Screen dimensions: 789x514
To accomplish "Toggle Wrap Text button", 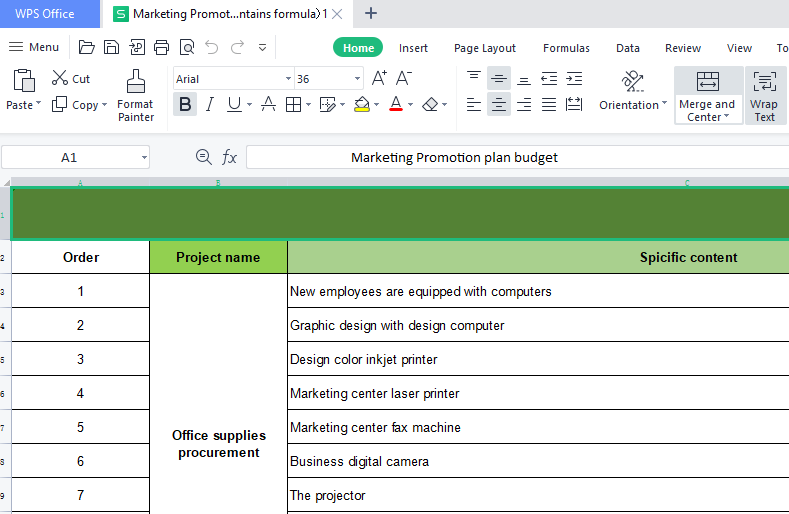I will pyautogui.click(x=764, y=96).
